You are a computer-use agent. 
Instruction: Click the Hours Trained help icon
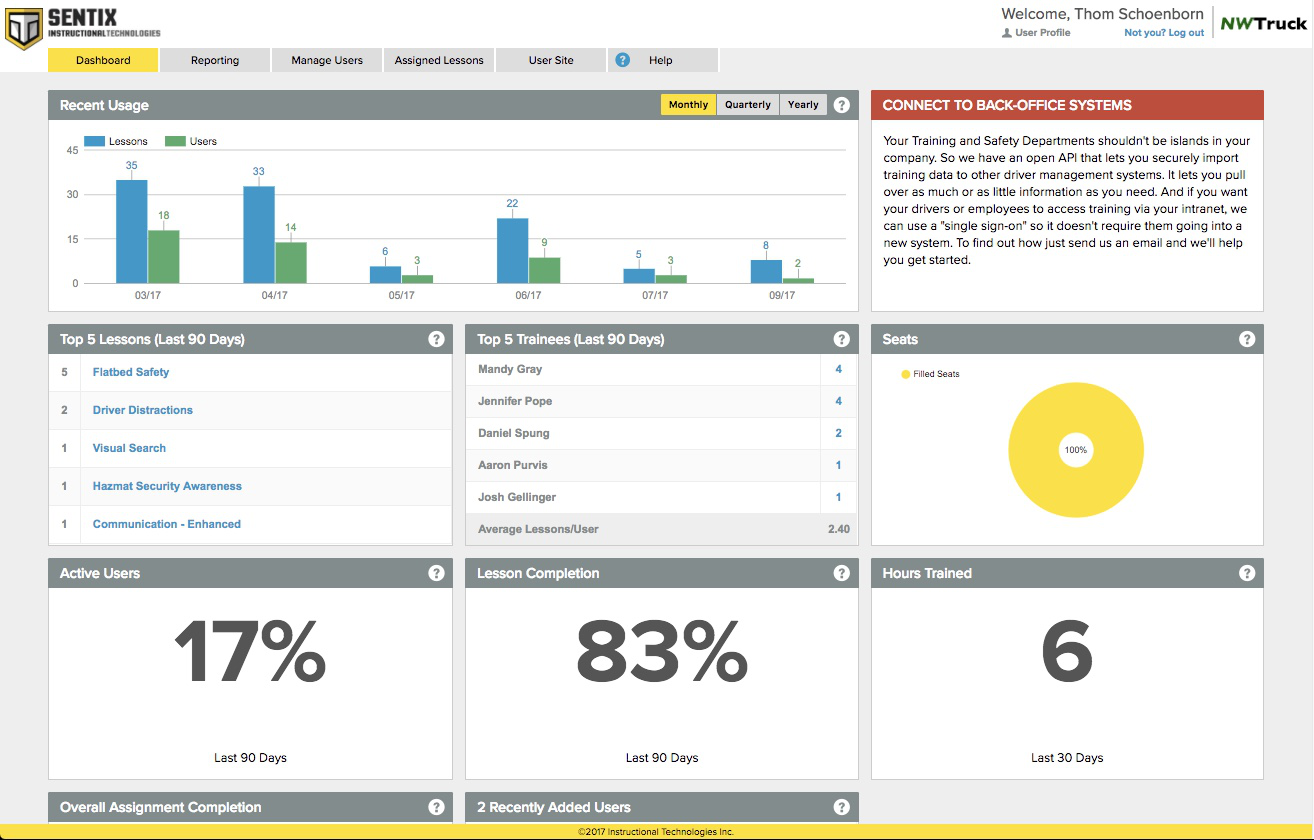(1247, 573)
